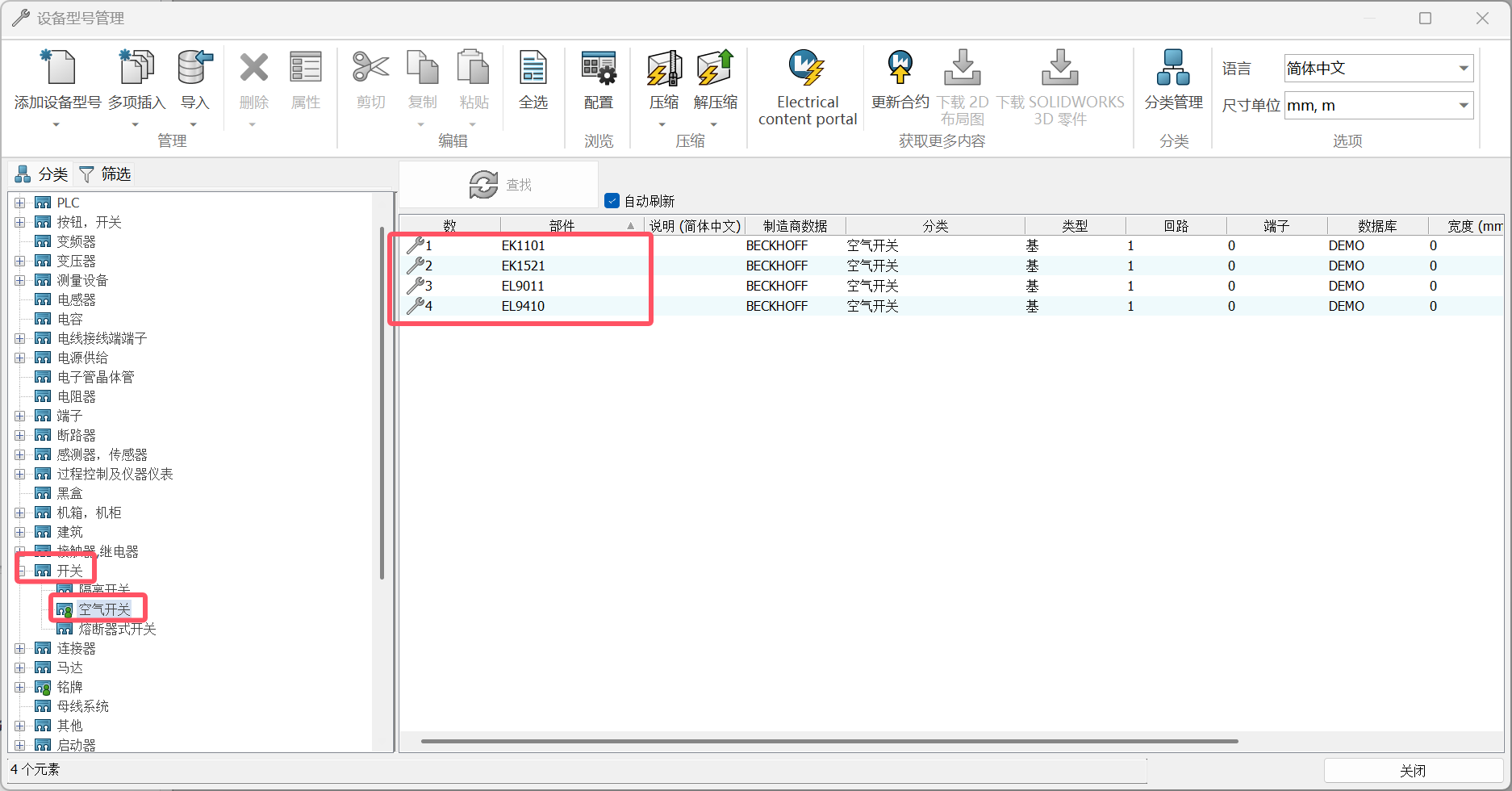Click the 解压缩 icon
The width and height of the screenshot is (1512, 791).
715,68
